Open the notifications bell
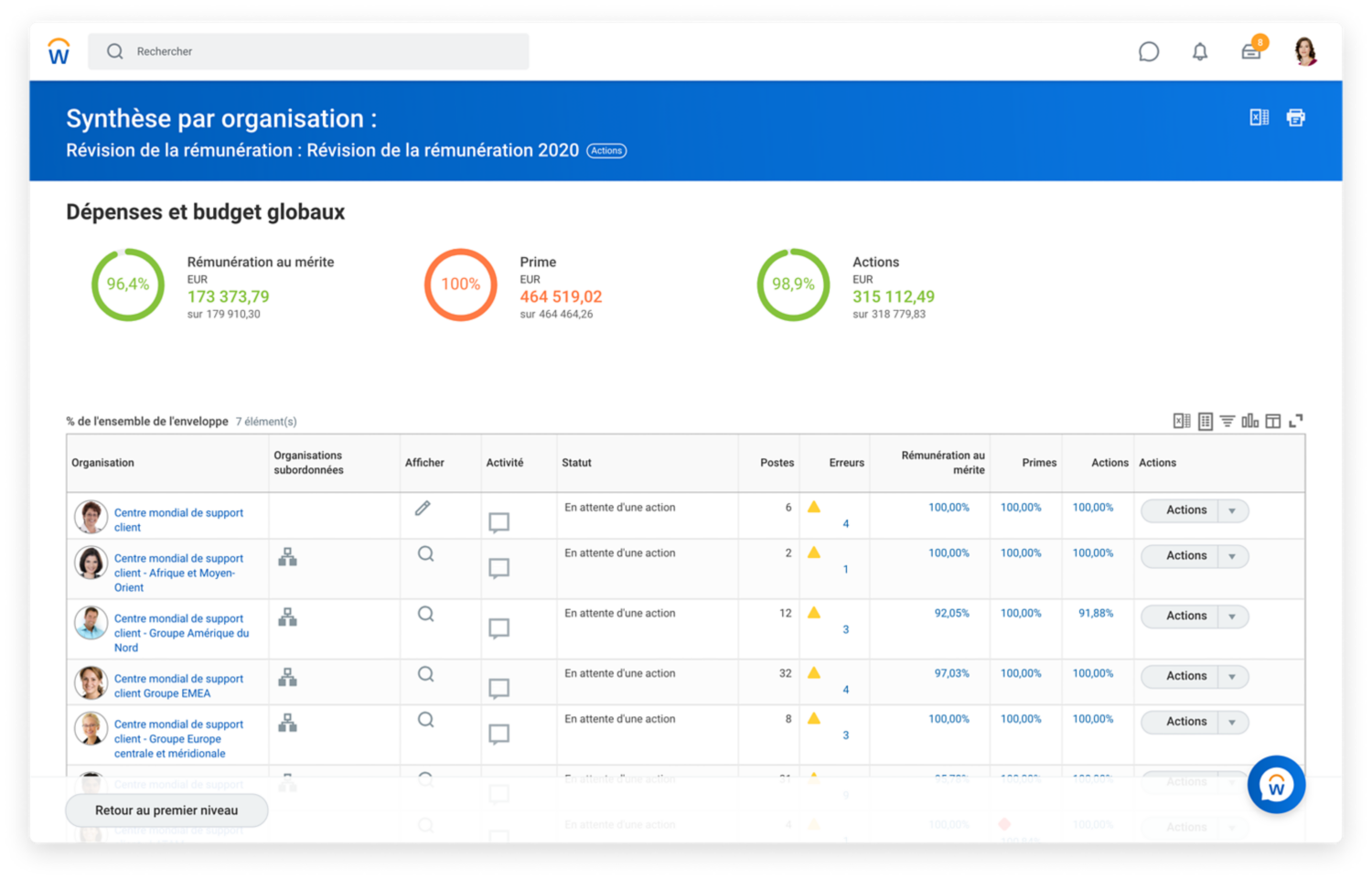The height and width of the screenshot is (880, 1372). click(1200, 51)
